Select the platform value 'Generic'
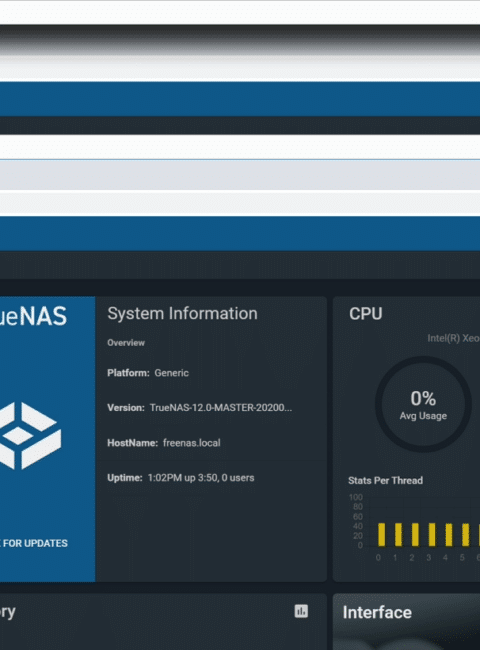This screenshot has width=480, height=650. [172, 373]
